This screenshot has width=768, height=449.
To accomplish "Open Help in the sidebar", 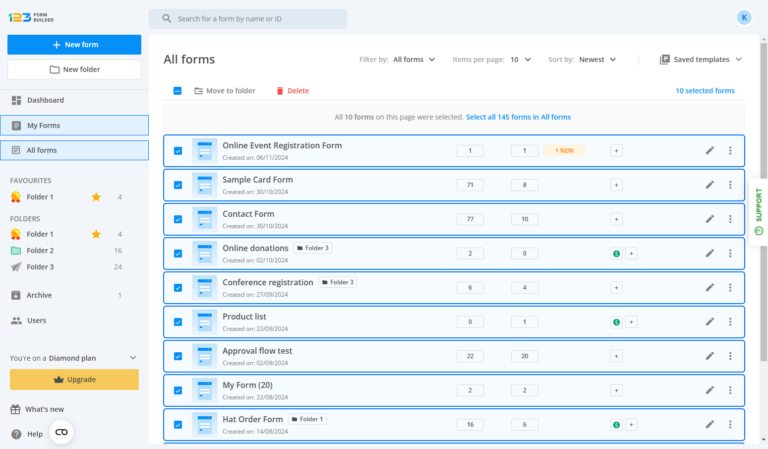I will pos(27,434).
